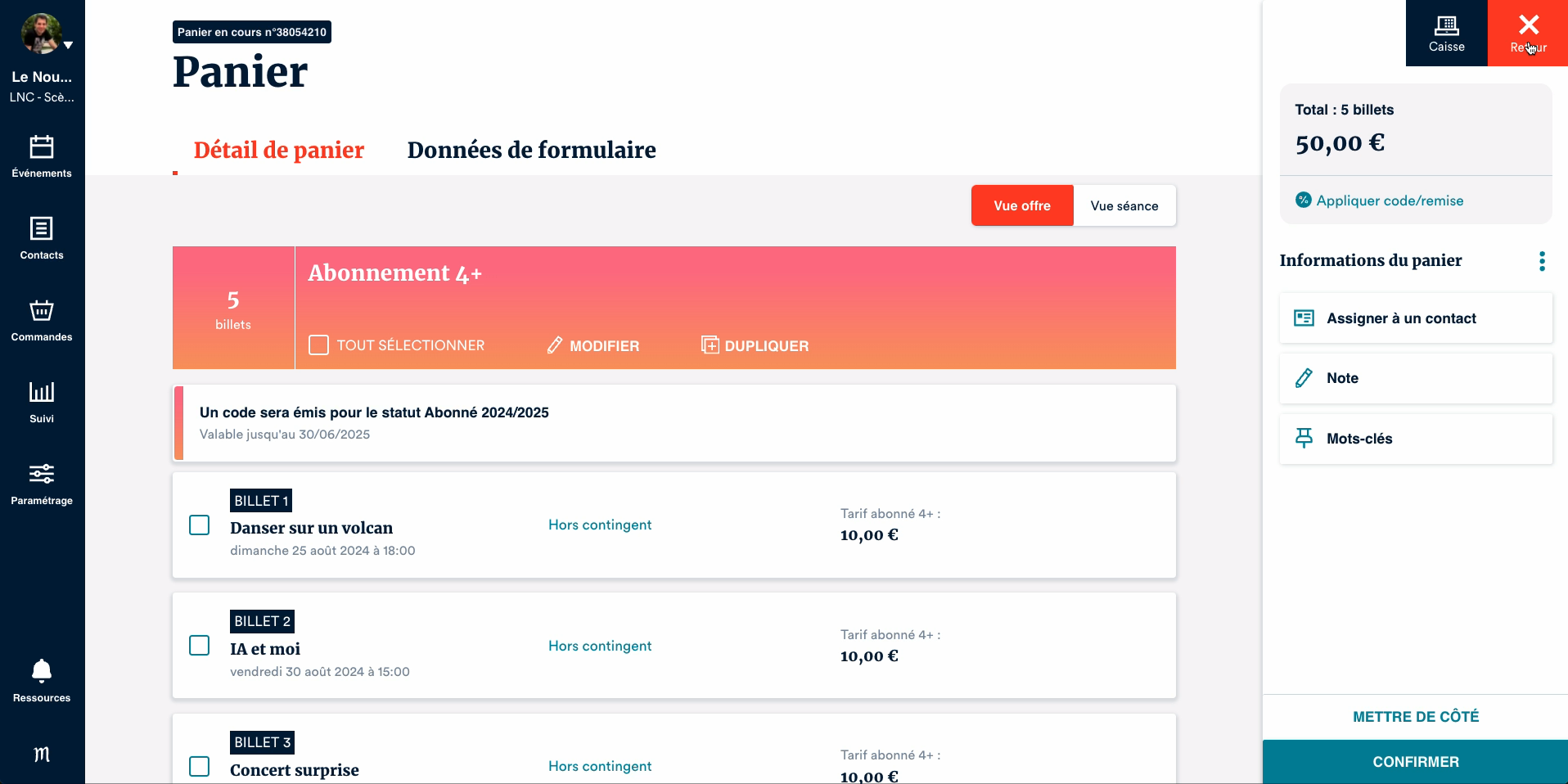Click the Retour close icon
This screenshot has height=784, width=1568.
pos(1528,26)
